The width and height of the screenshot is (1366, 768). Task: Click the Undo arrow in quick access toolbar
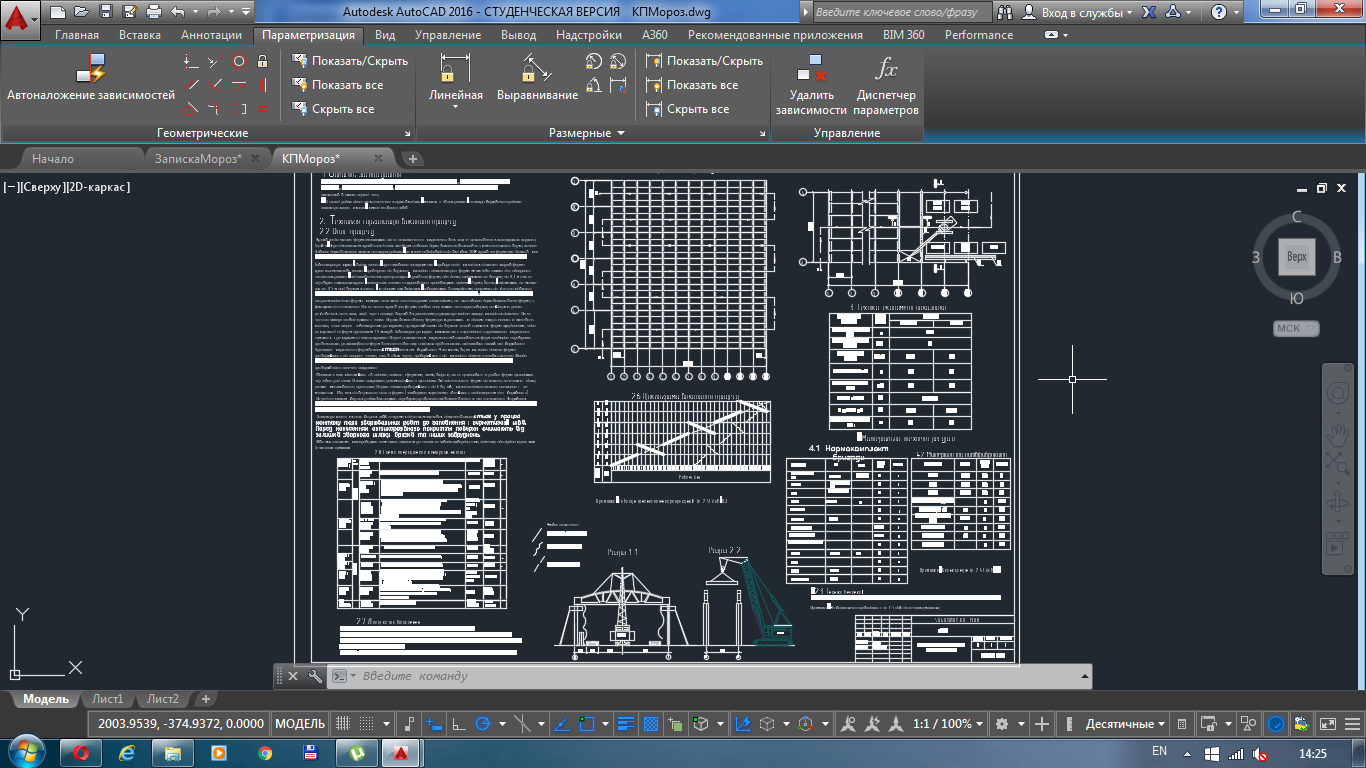[x=179, y=12]
